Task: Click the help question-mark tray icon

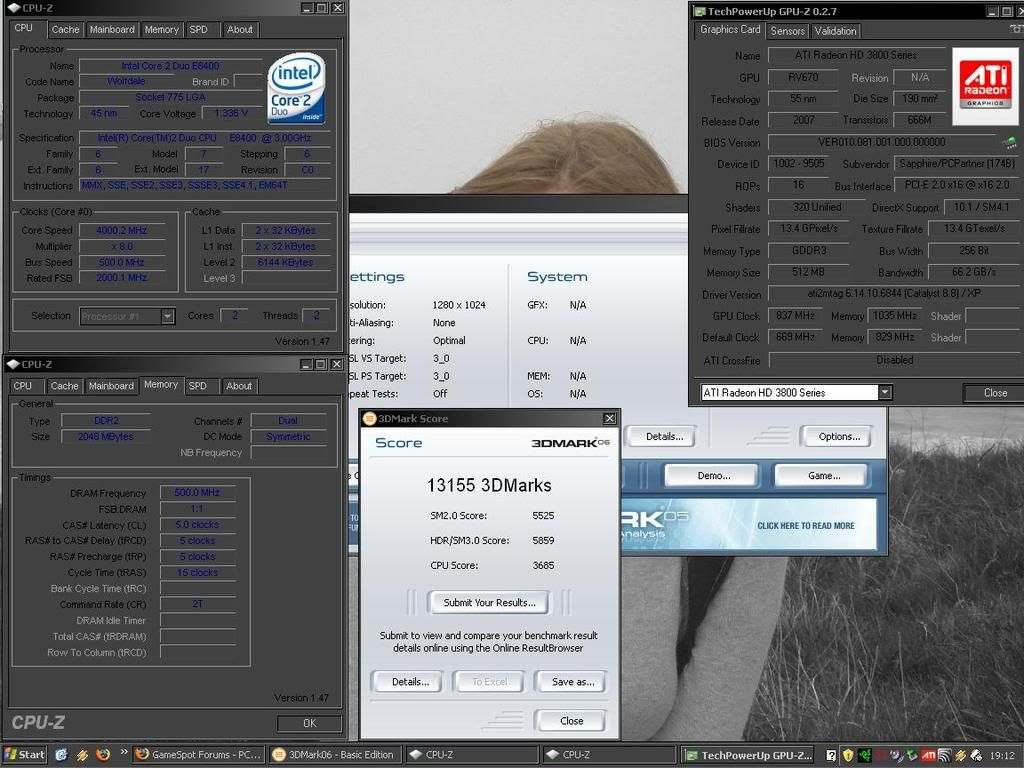Action: (x=831, y=756)
